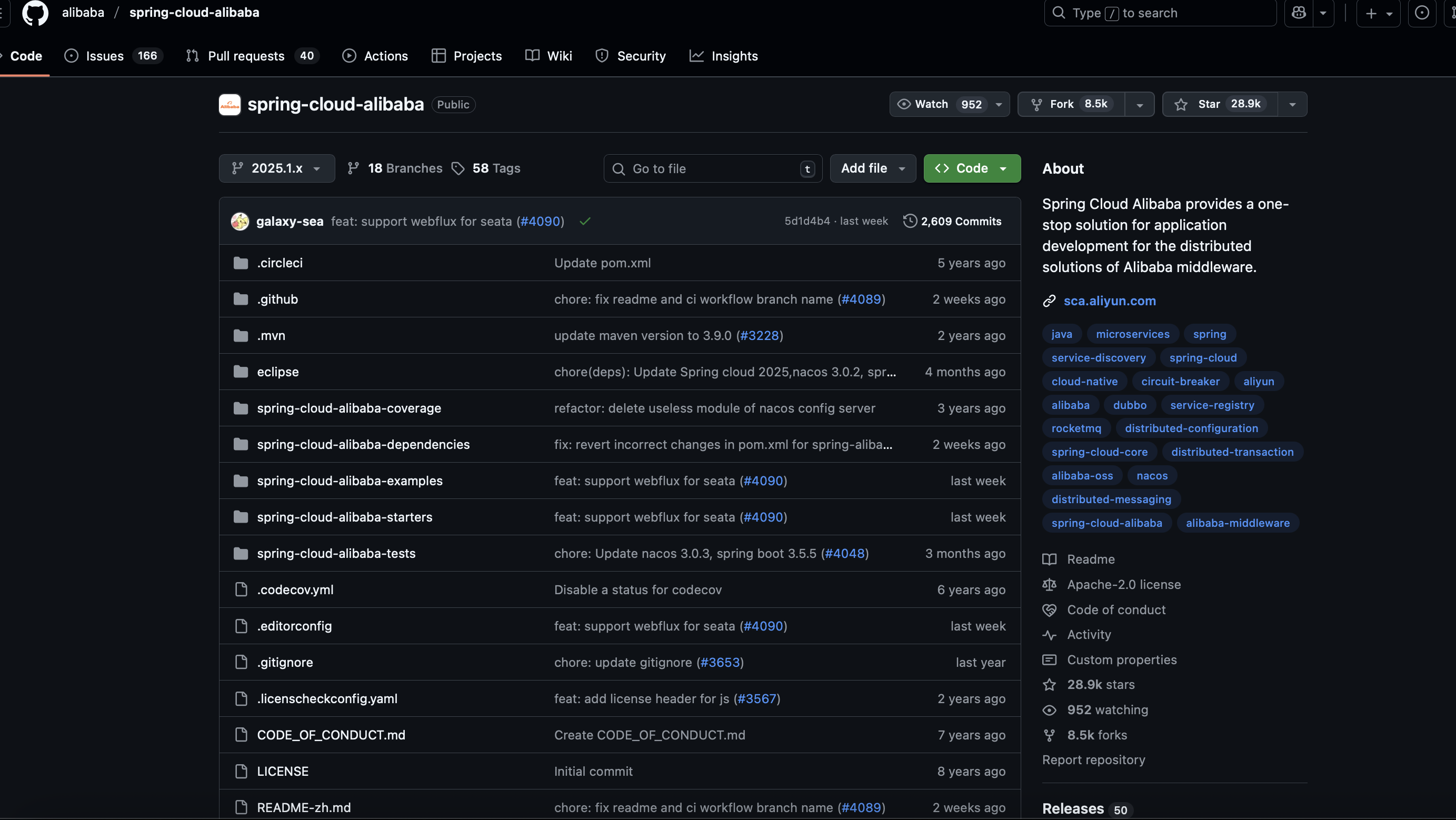Click the microservices topic tag
1456x820 pixels.
pyautogui.click(x=1132, y=334)
